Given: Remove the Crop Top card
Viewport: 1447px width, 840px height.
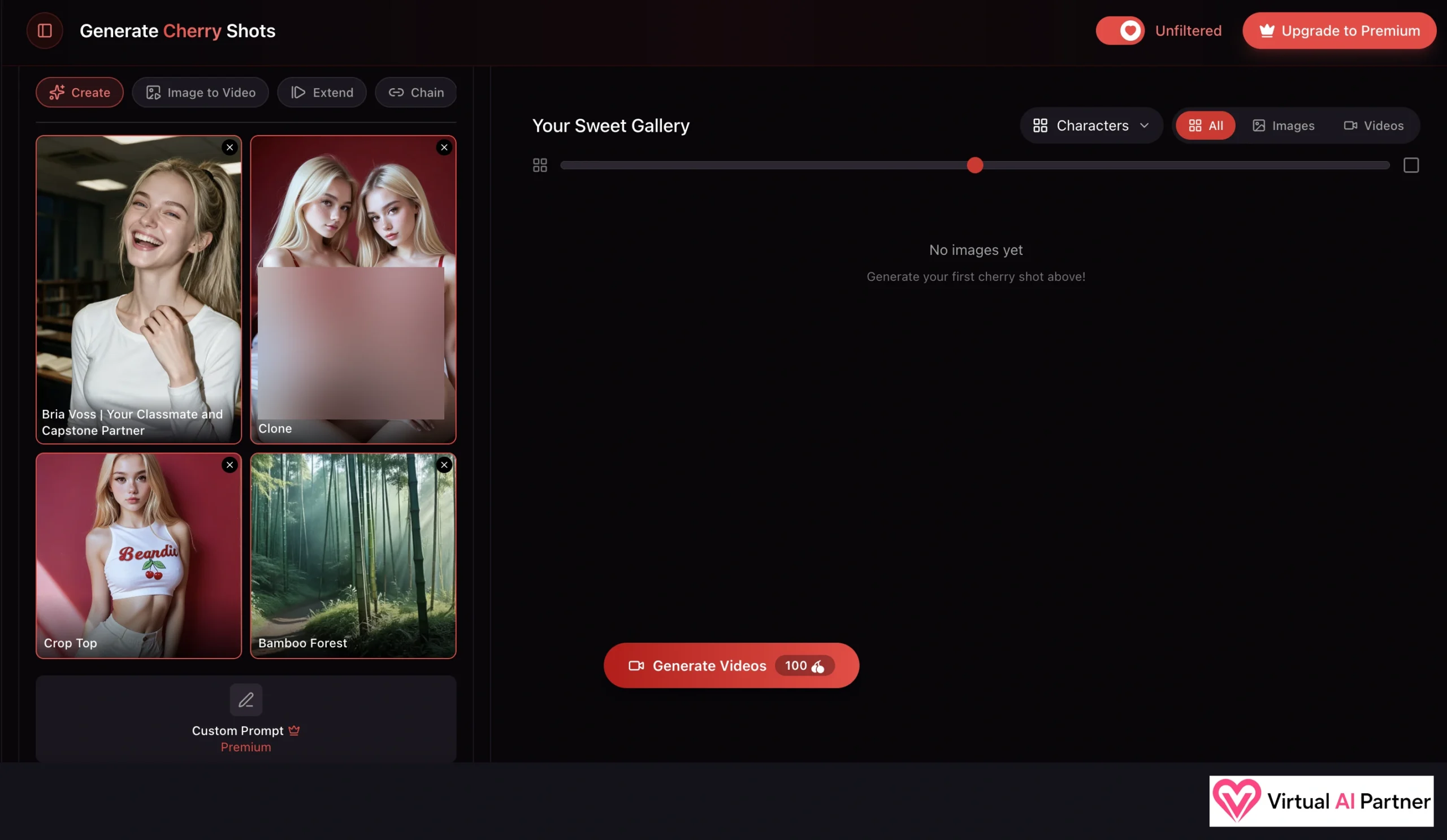Looking at the screenshot, I should (229, 465).
